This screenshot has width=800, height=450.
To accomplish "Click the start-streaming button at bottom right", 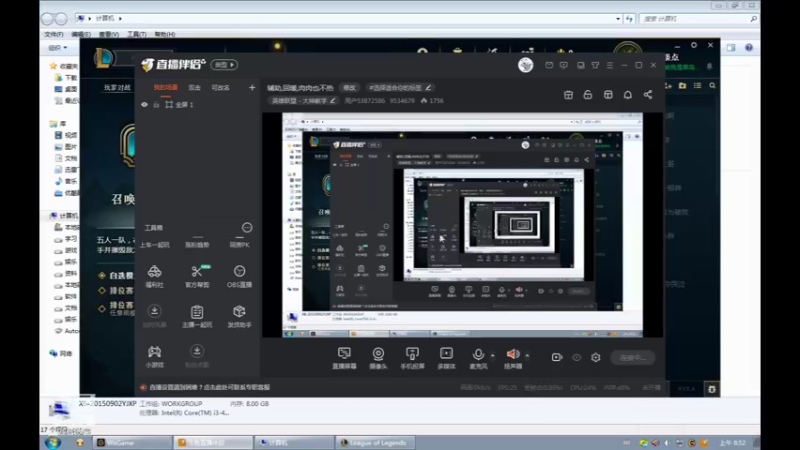I will click(x=633, y=358).
